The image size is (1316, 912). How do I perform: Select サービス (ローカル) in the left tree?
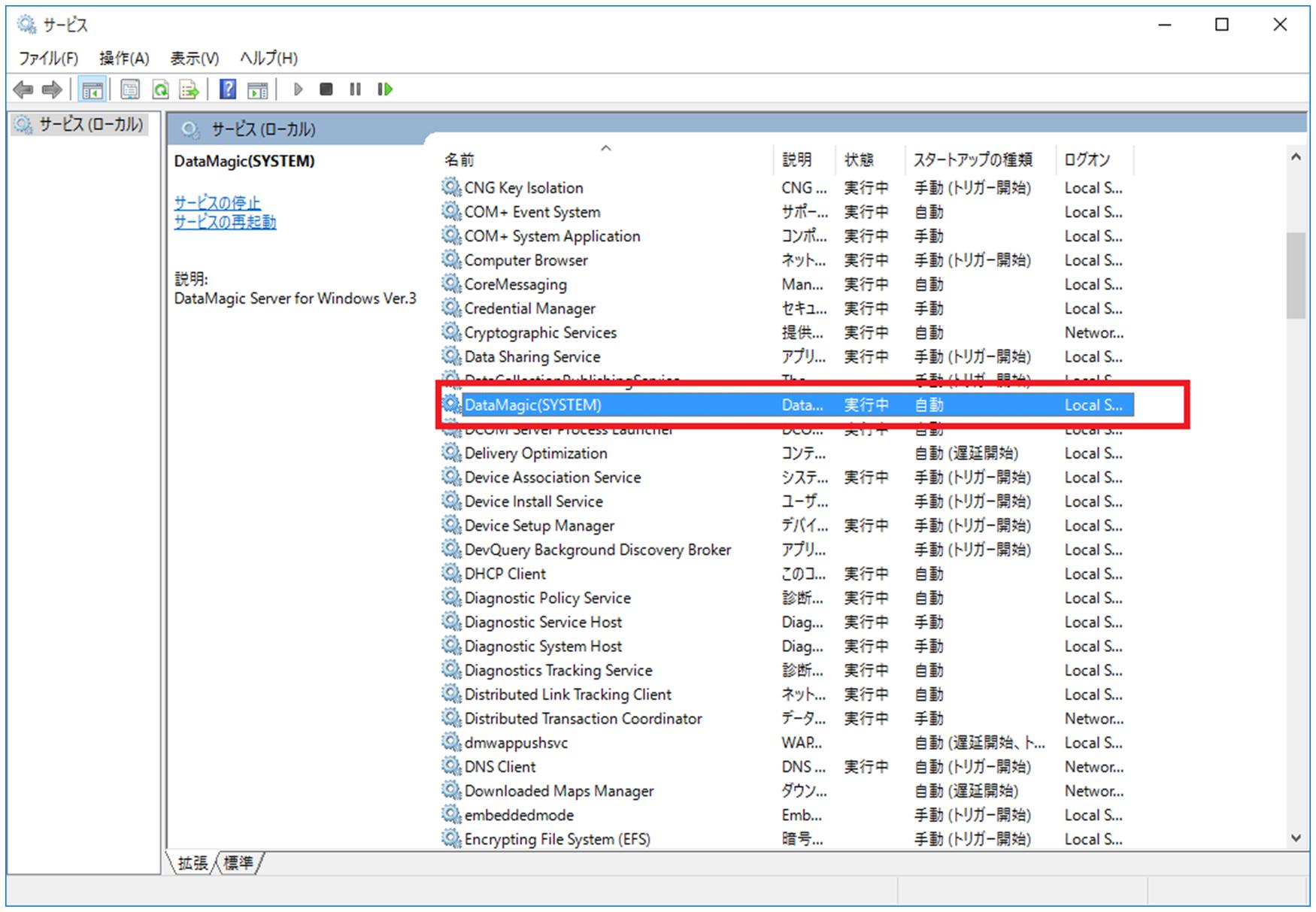tap(90, 125)
